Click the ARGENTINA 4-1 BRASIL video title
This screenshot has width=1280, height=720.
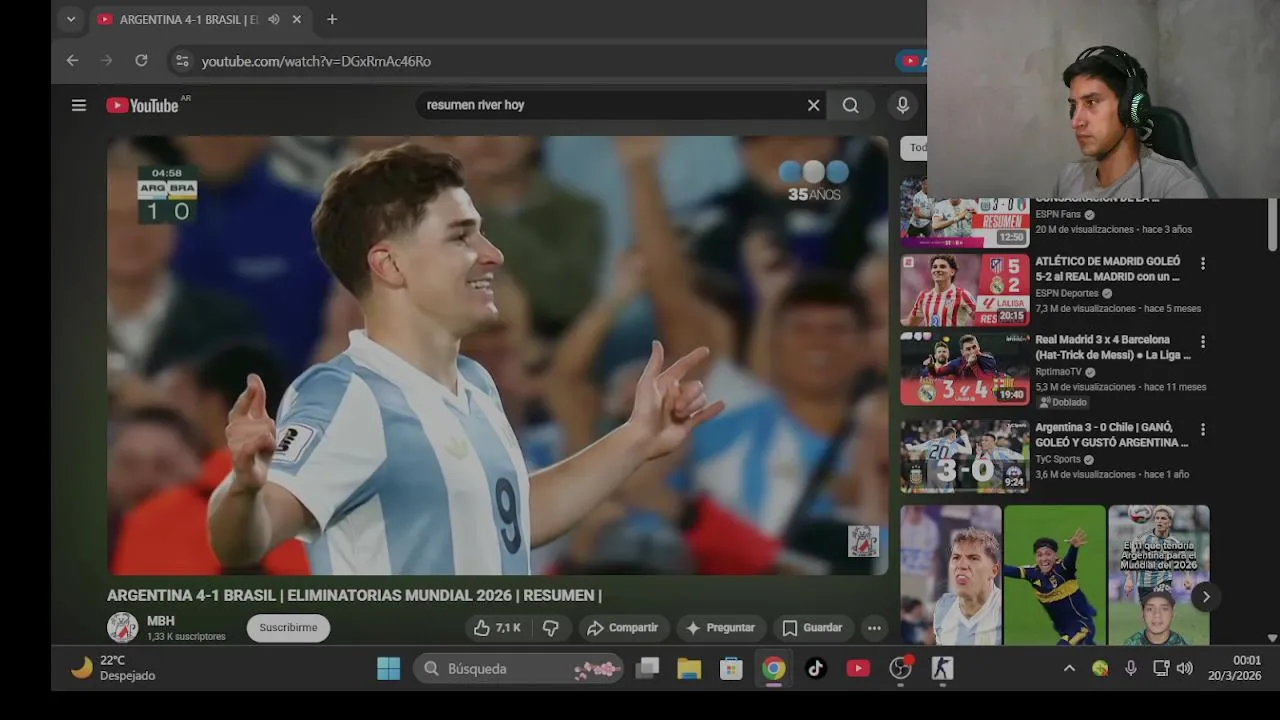tap(354, 595)
